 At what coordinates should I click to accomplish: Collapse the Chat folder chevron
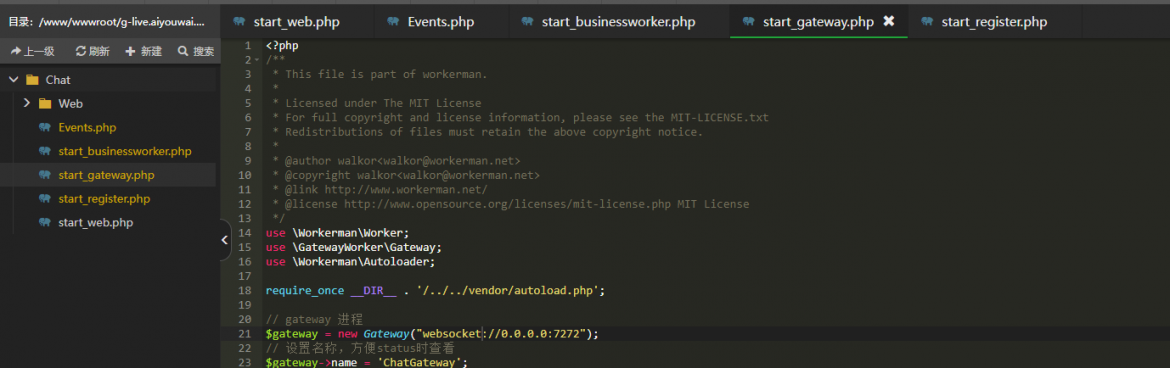click(13, 80)
